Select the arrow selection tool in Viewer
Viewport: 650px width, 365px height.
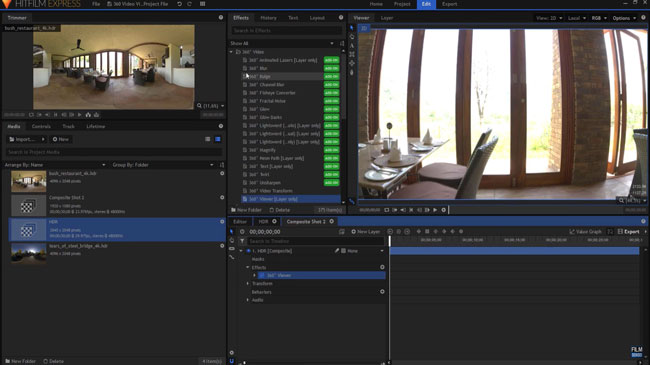pos(352,28)
